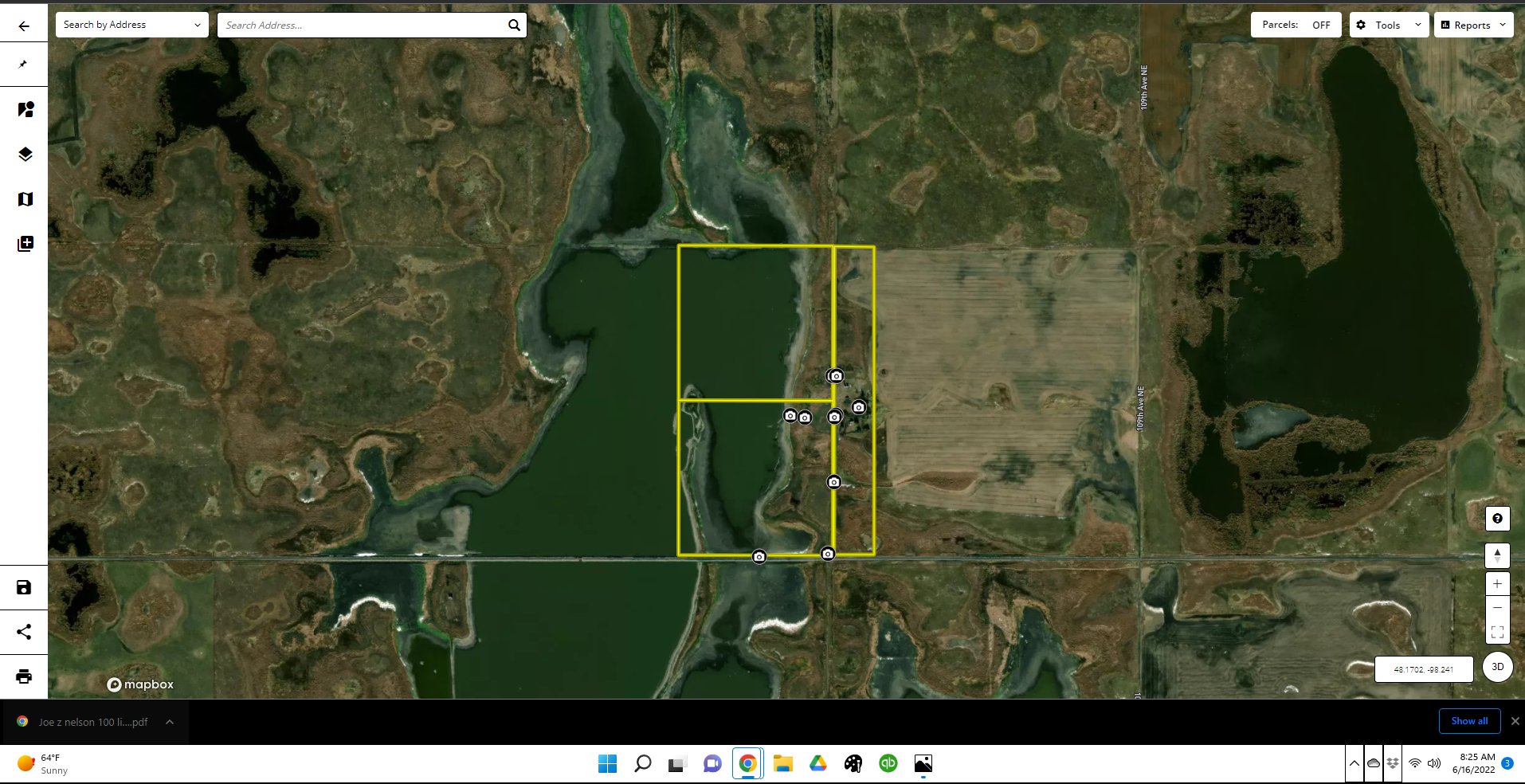
Task: Click the magnifier search submit icon
Action: (515, 25)
